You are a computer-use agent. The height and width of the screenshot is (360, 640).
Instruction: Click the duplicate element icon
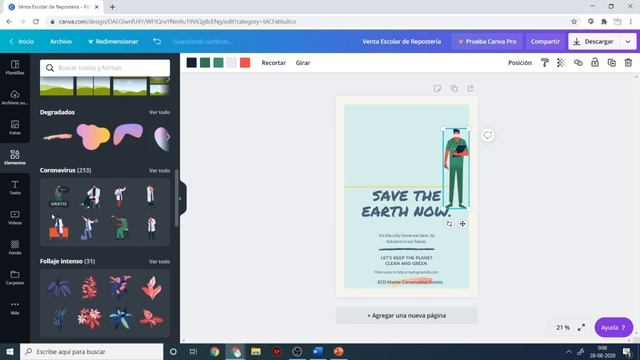tap(611, 62)
